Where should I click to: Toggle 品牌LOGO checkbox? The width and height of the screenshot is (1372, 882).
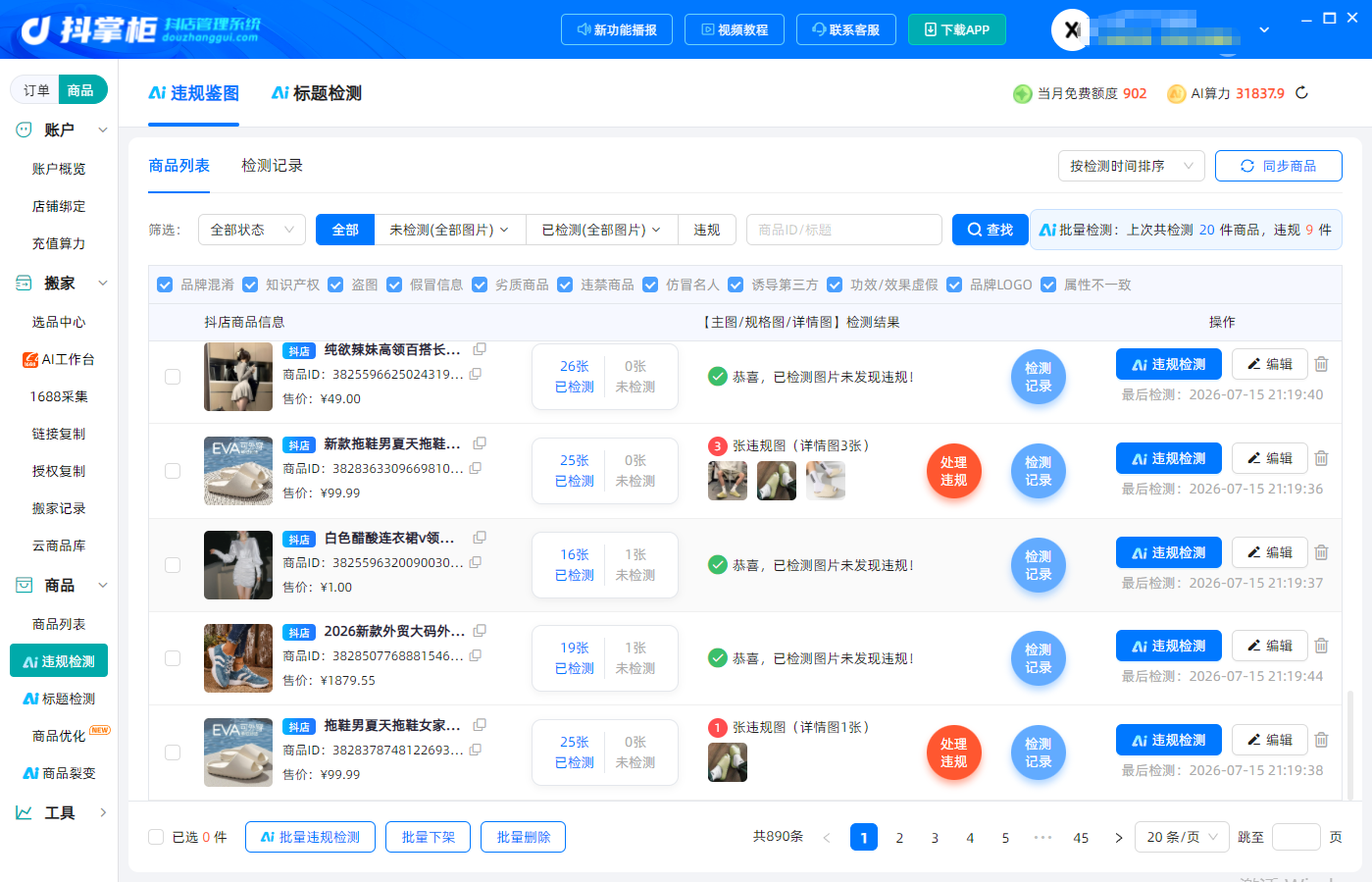point(954,285)
